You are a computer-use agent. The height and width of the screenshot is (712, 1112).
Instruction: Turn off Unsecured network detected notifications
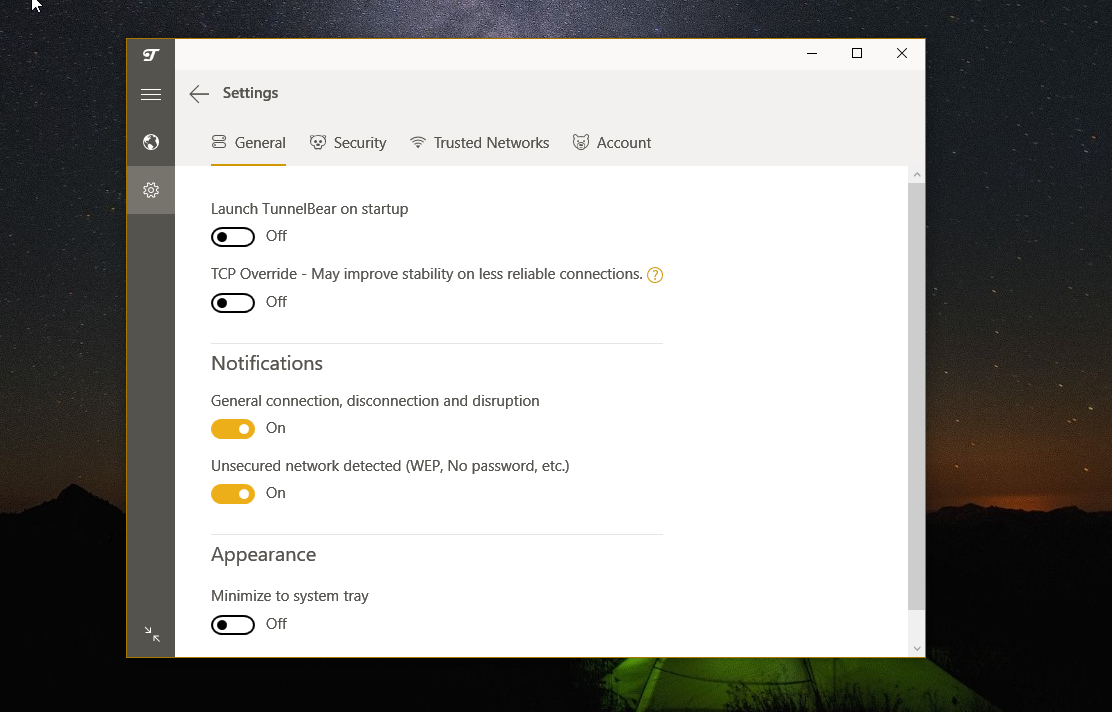233,494
